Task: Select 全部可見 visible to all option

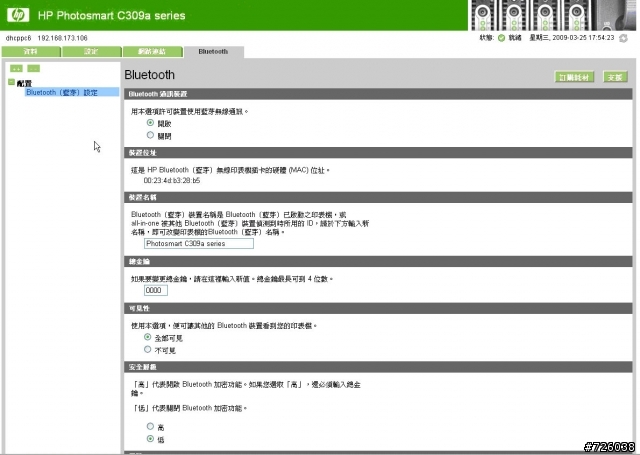Action: pyautogui.click(x=147, y=337)
